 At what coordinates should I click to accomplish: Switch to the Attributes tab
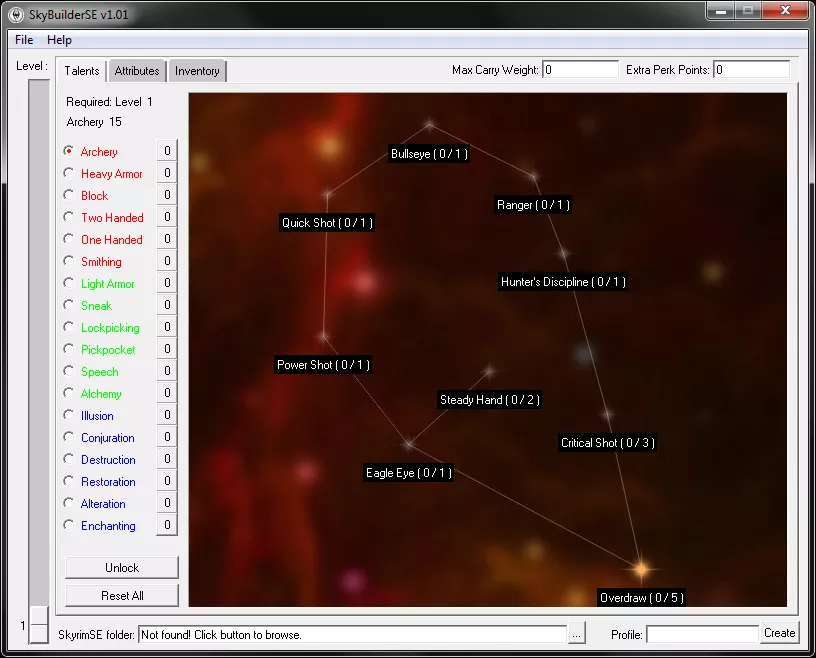[137, 71]
